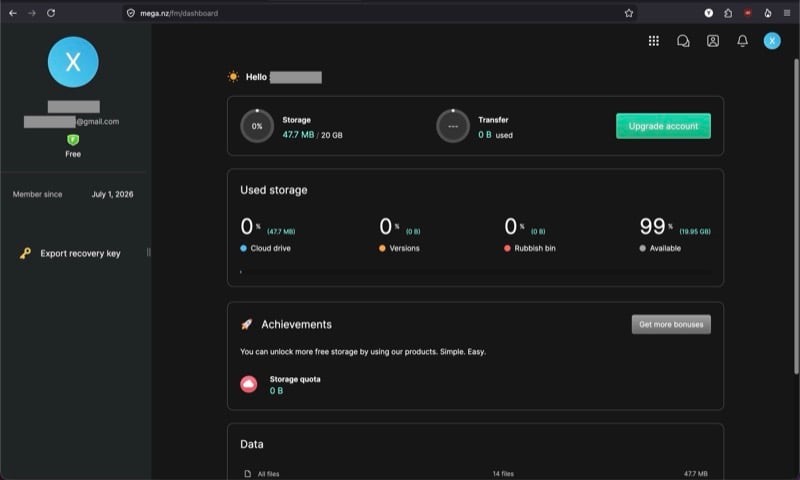The image size is (800, 480).
Task: Click Get more bonuses button
Action: [x=671, y=324]
